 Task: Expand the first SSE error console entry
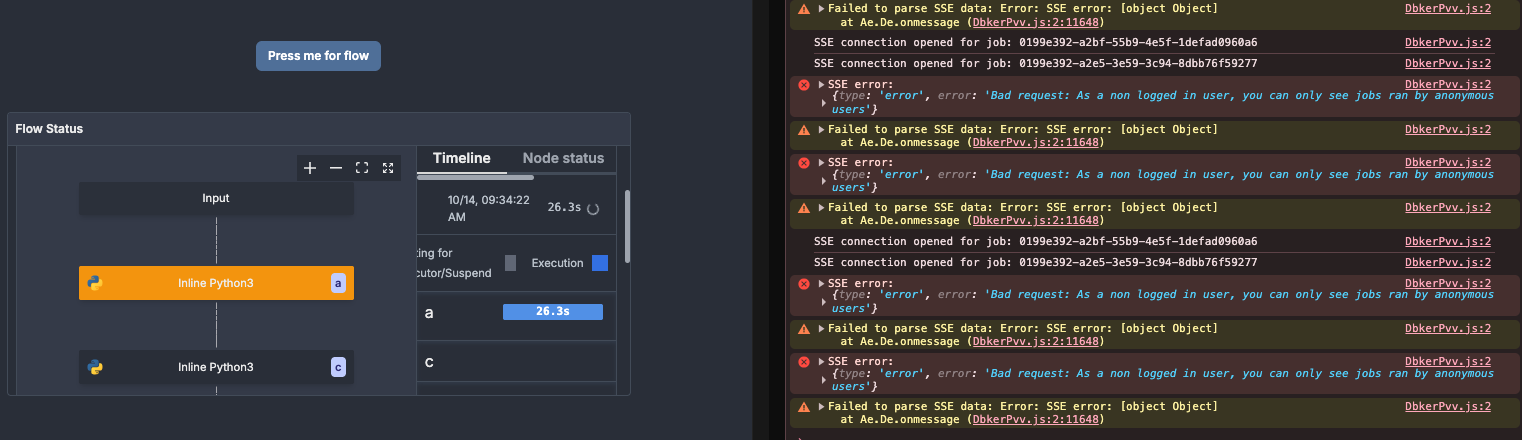coord(822,85)
